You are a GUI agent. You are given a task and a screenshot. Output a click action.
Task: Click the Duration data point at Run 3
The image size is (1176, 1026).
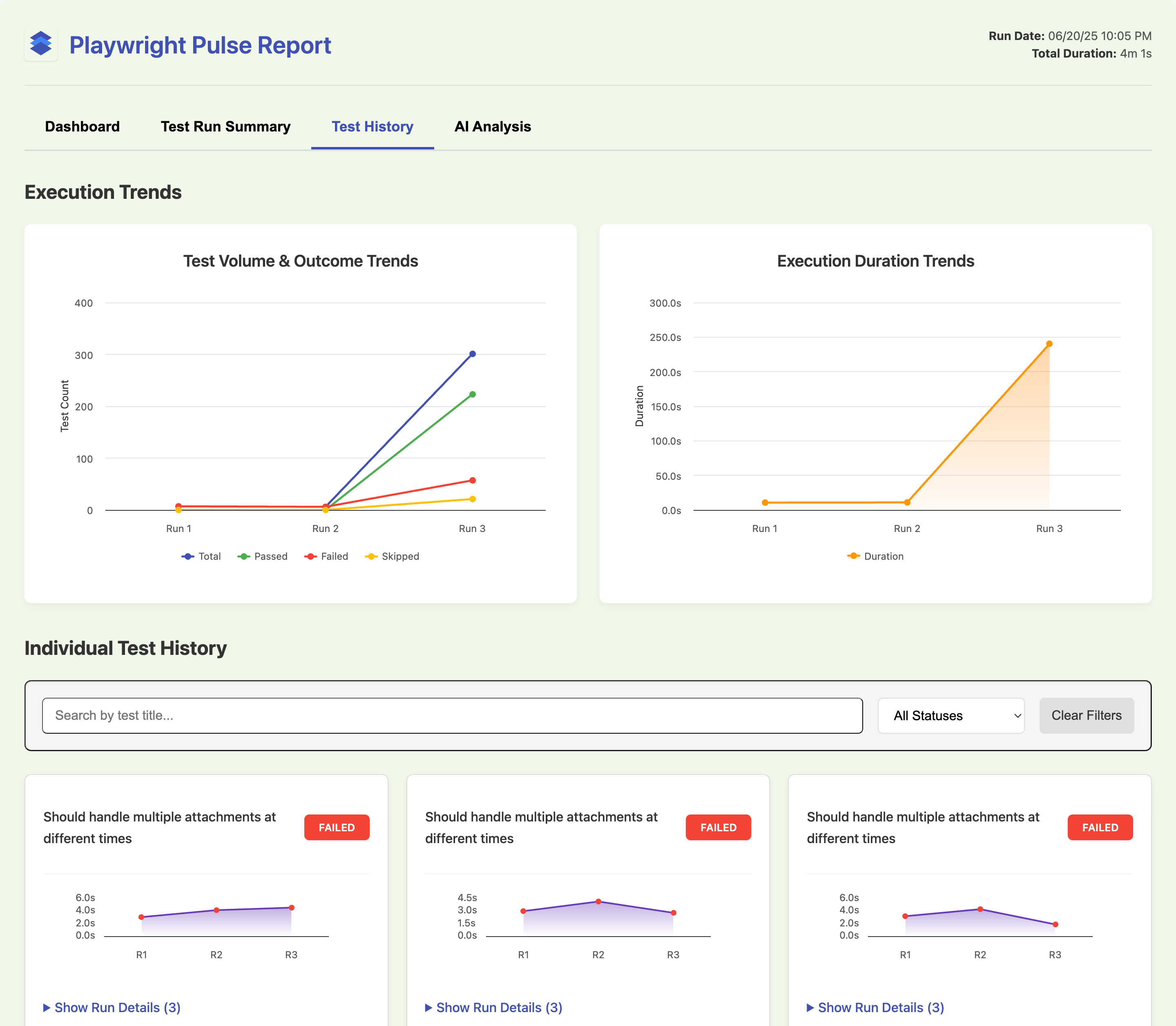pyautogui.click(x=1049, y=344)
